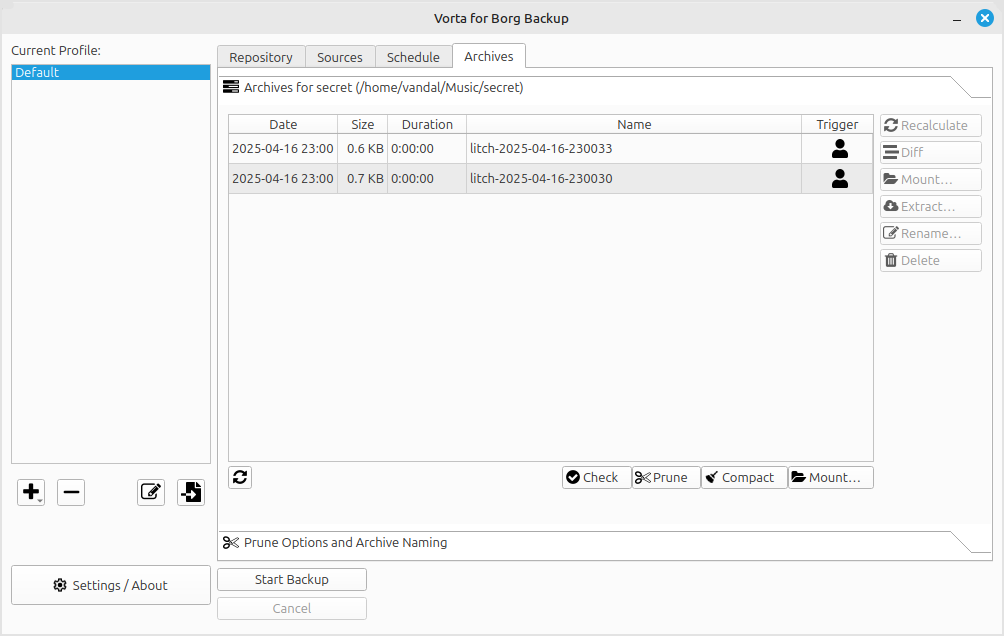Select the archive litch-2025-04-16-230033 row
Screen dimensions: 1004x636
(x=540, y=149)
